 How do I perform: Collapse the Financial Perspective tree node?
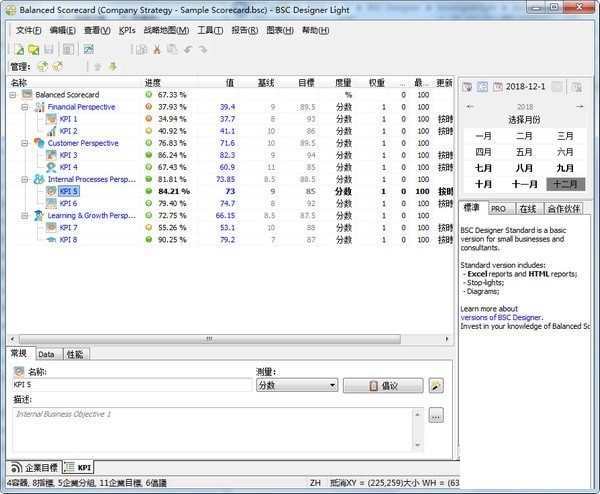[x=24, y=107]
